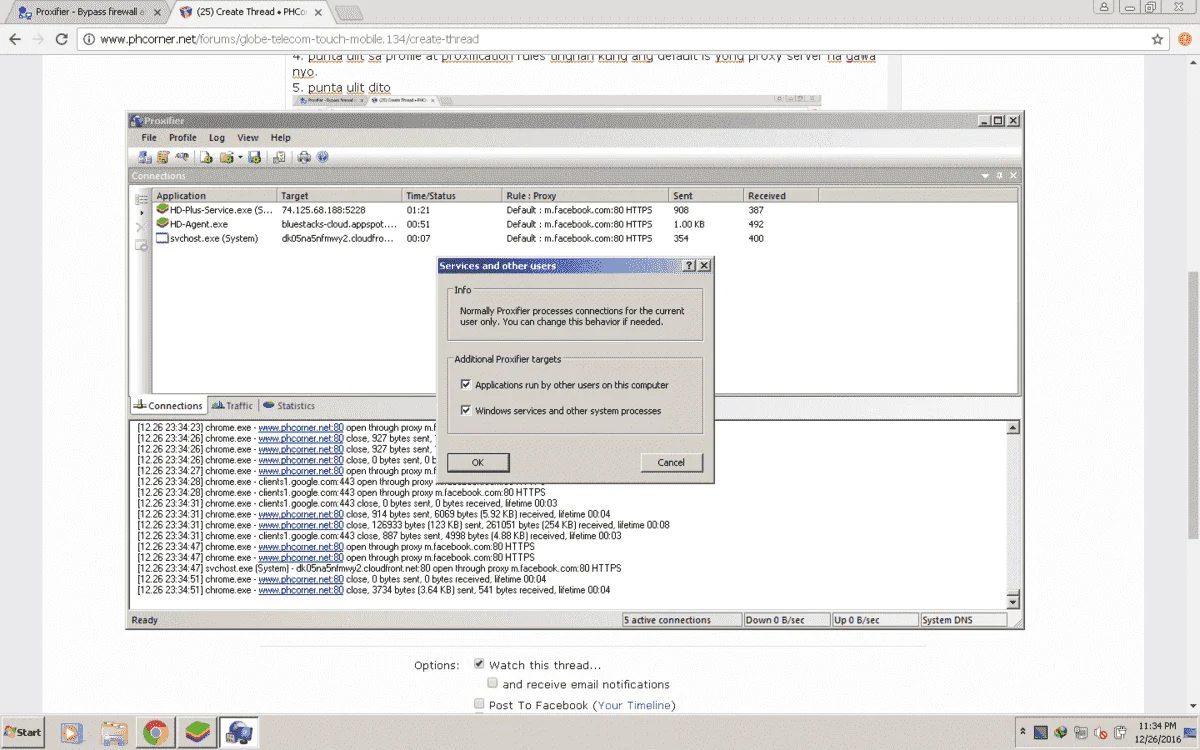Open the profile dropdown arrow in toolbar
The width and height of the screenshot is (1200, 750).
point(240,158)
